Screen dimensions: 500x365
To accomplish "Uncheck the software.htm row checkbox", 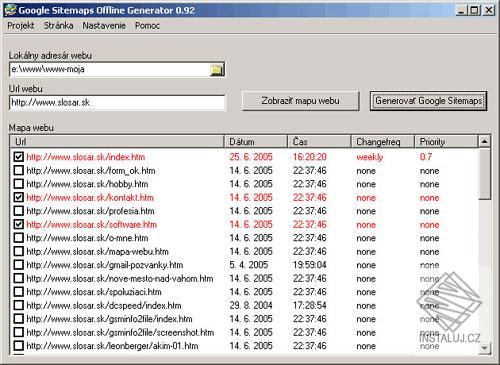I will [x=19, y=224].
